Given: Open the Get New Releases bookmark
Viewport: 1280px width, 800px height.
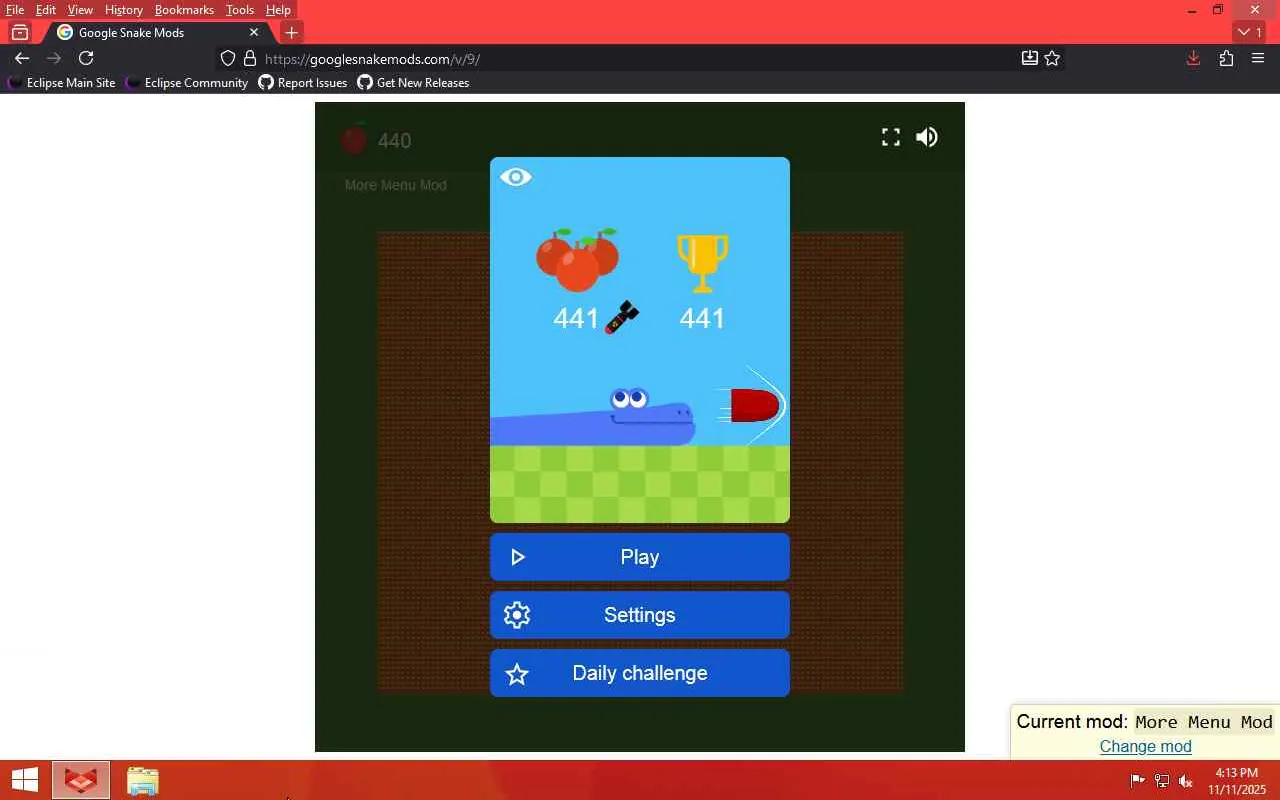Looking at the screenshot, I should 413,83.
